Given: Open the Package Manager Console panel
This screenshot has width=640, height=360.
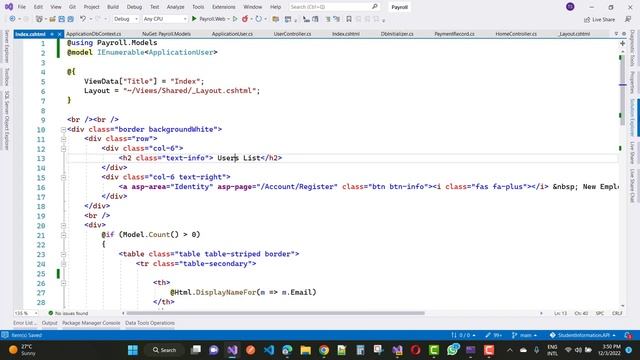Looking at the screenshot, I should click(91, 323).
